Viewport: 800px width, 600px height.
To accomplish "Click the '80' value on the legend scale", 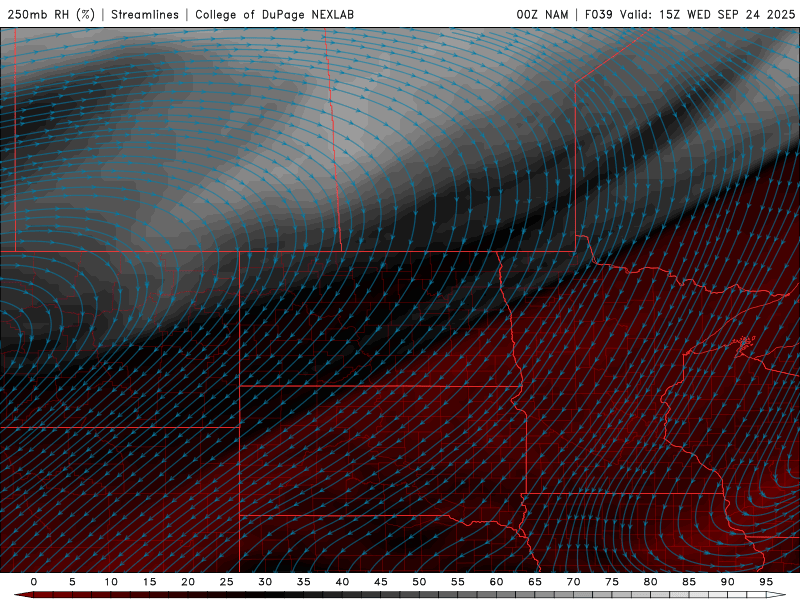I will coord(651,582).
